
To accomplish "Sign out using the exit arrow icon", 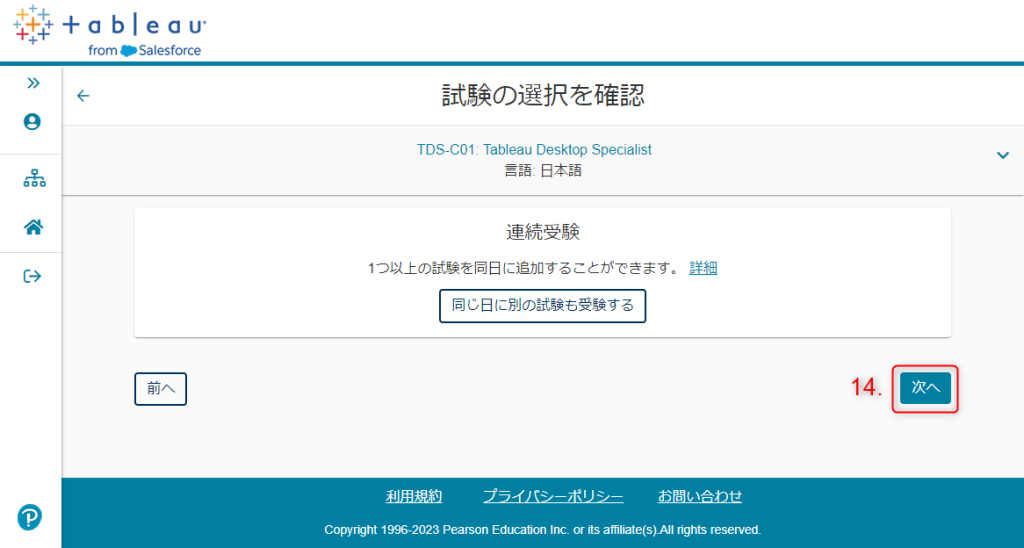I will pos(32,276).
